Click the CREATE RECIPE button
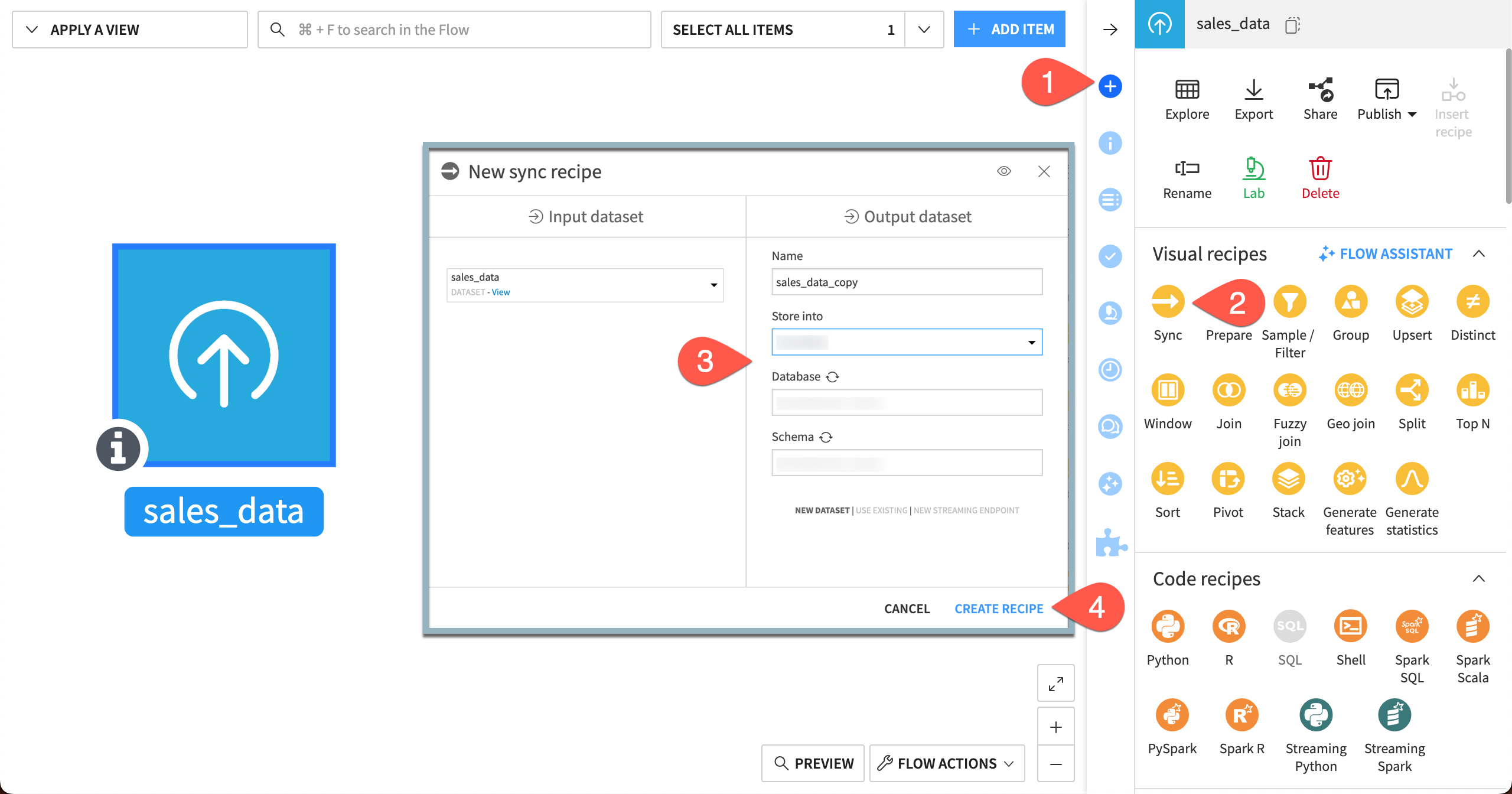The image size is (1512, 794). (x=999, y=608)
